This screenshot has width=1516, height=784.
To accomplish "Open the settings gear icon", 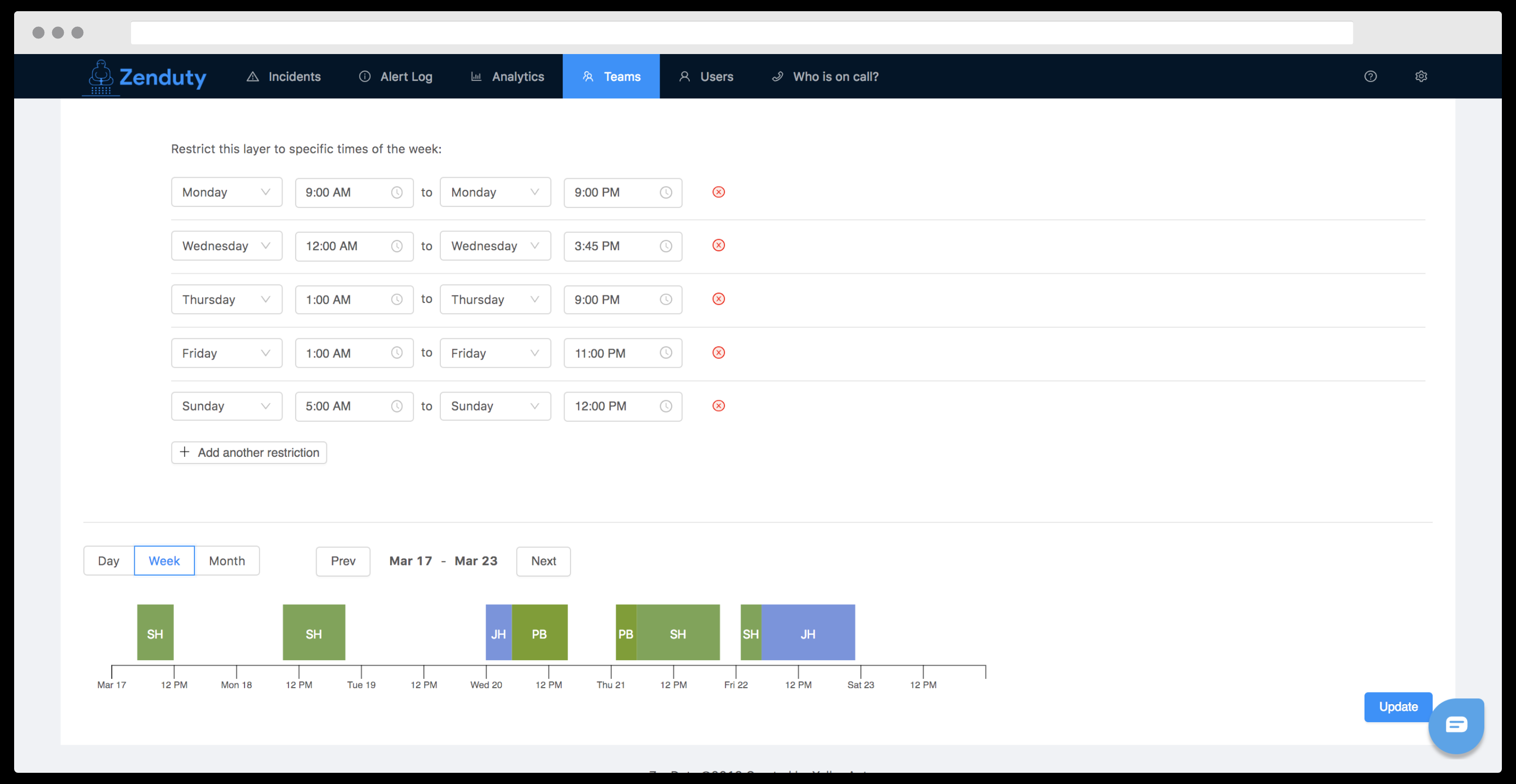I will 1421,76.
